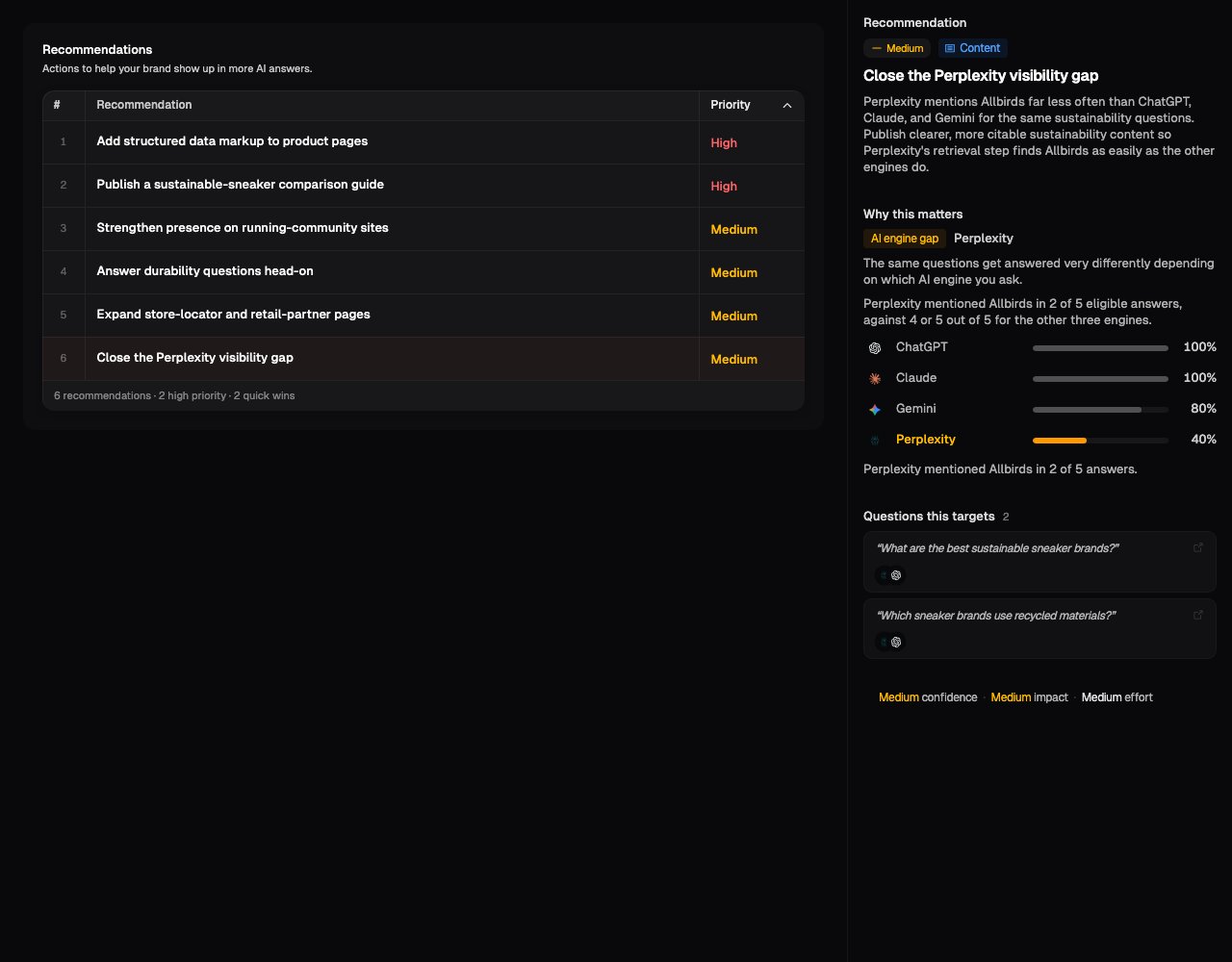Open 'Expand store-locator and retail-partner pages' row
Viewport: 1232px width, 962px height.
[x=423, y=316]
